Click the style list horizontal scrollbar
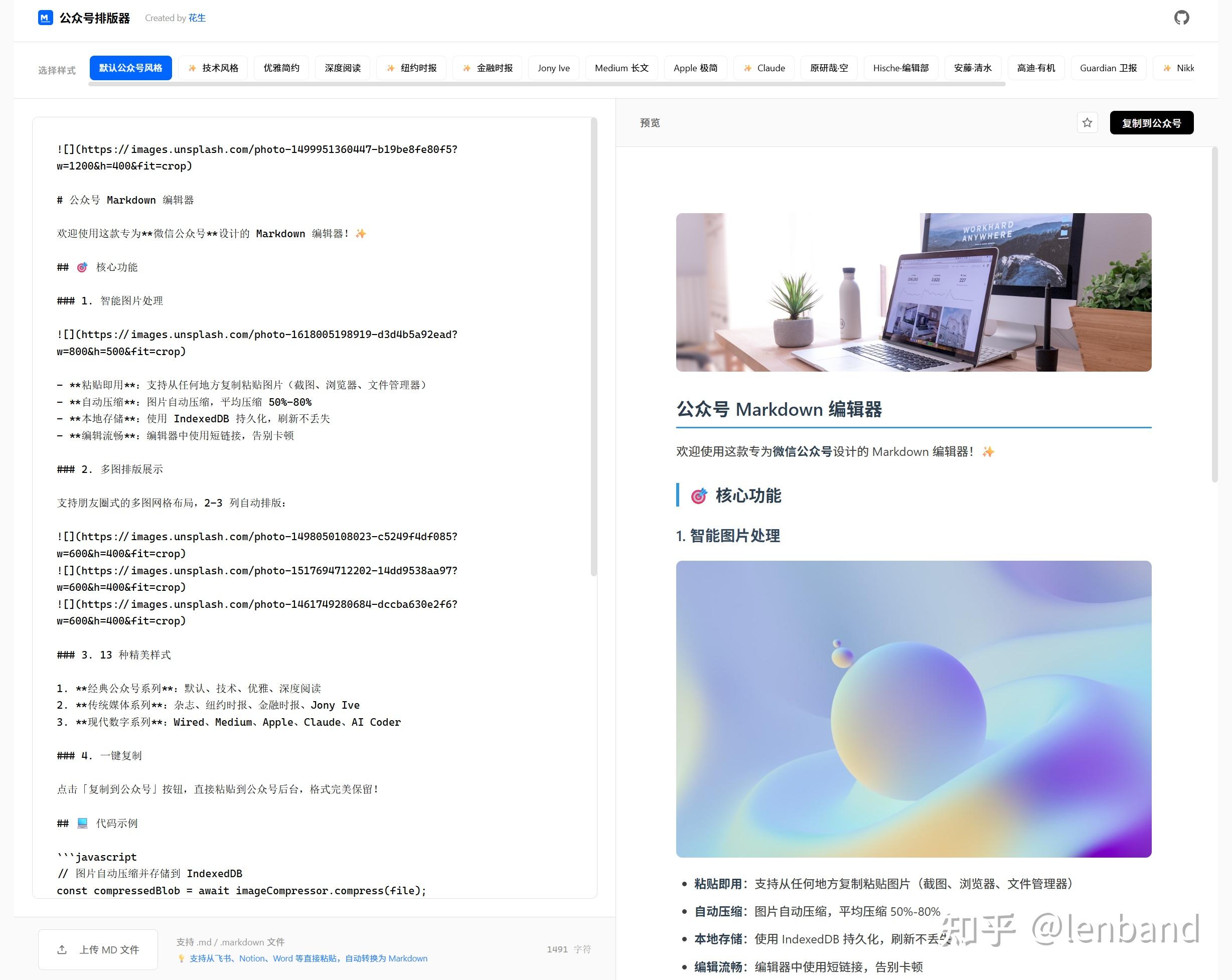The width and height of the screenshot is (1232, 980). (546, 84)
